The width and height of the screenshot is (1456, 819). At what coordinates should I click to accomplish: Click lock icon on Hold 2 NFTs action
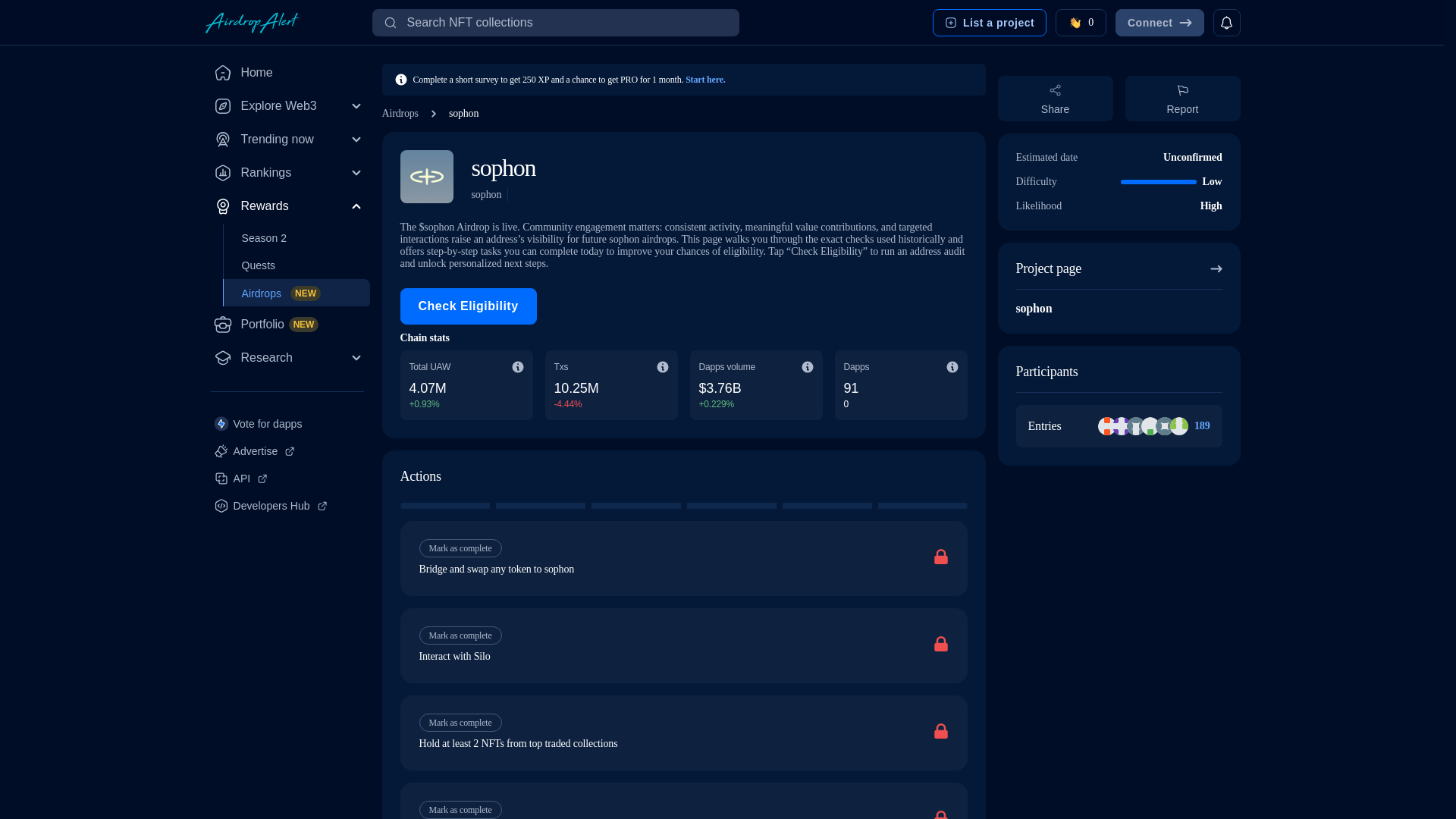click(940, 732)
